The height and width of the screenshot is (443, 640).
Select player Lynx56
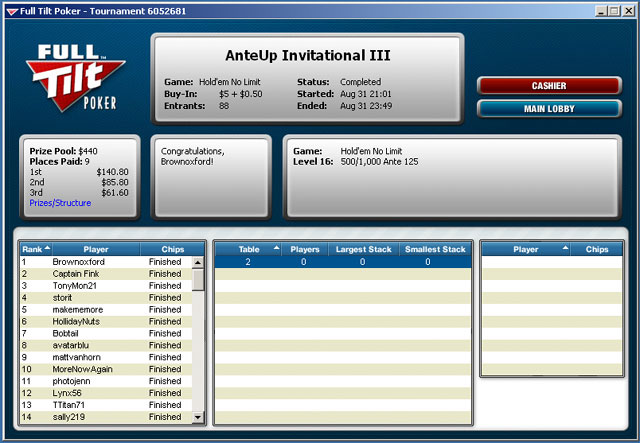pos(106,393)
